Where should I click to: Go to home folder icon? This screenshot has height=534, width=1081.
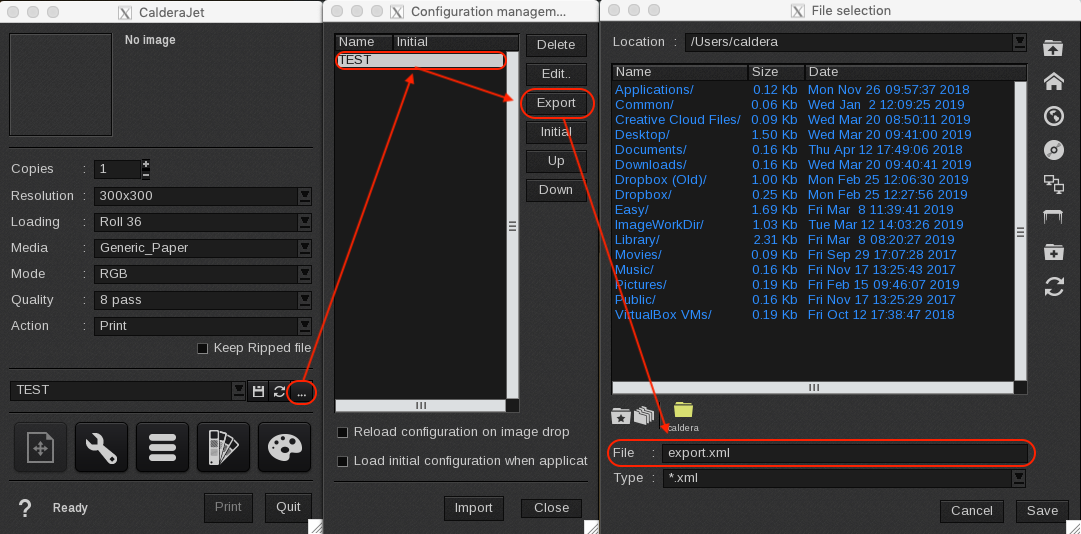click(x=1053, y=82)
